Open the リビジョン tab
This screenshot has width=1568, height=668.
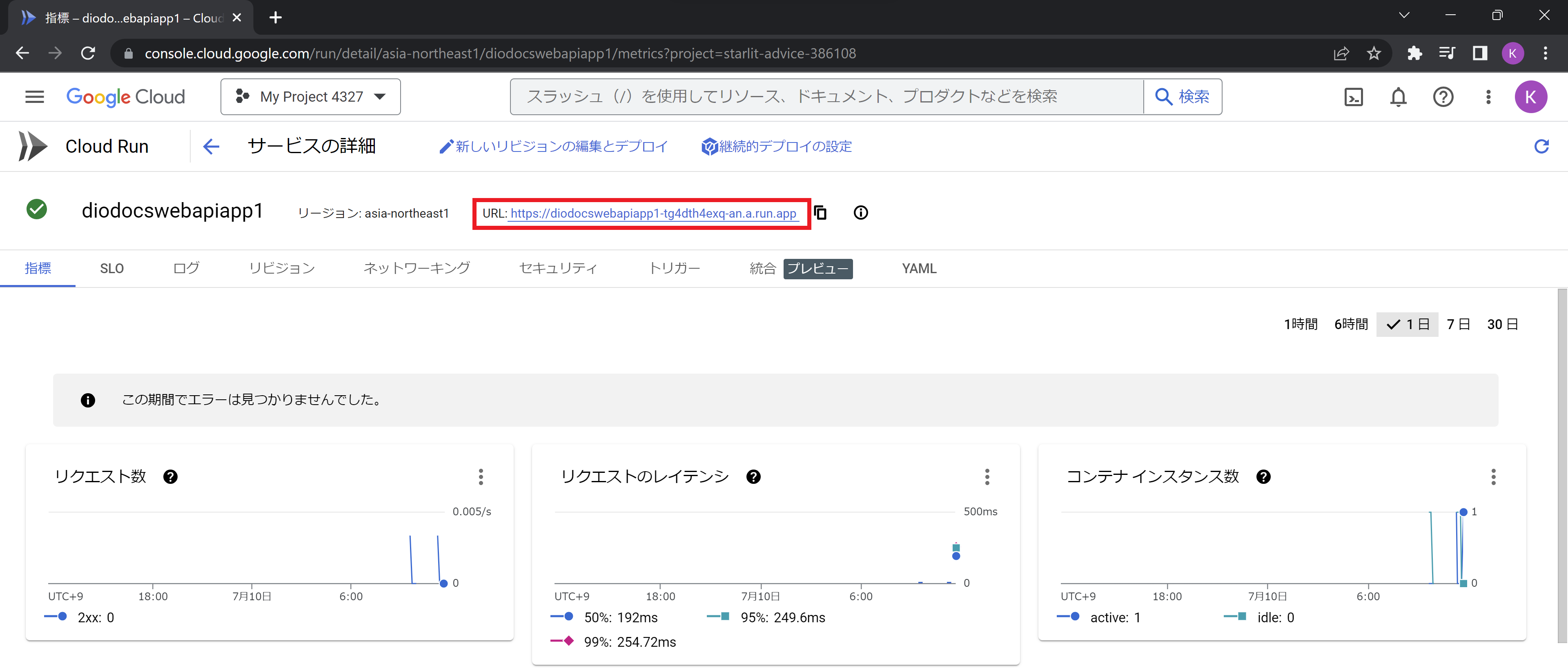(x=282, y=269)
